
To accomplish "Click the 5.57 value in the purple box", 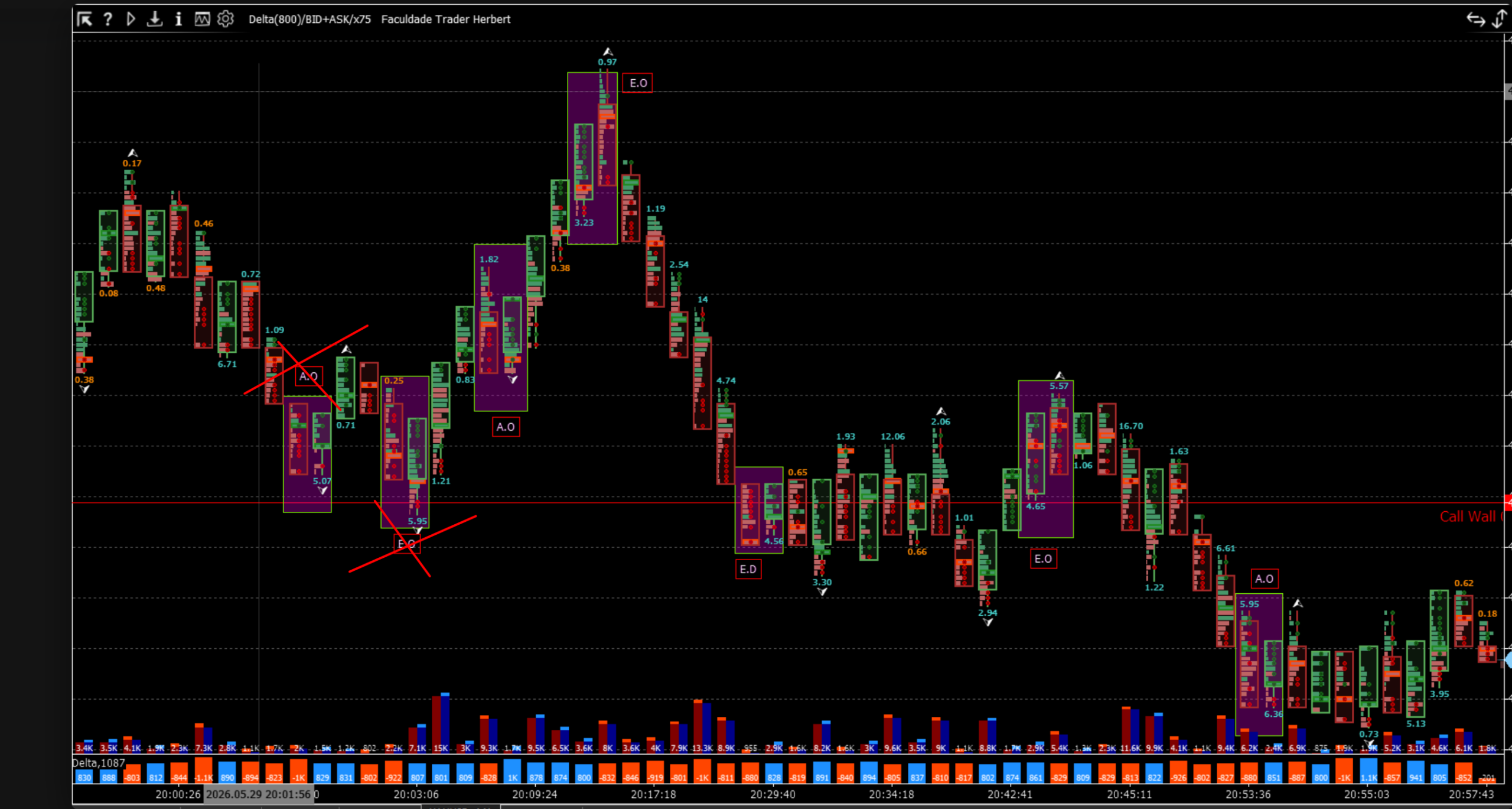I will [1059, 386].
